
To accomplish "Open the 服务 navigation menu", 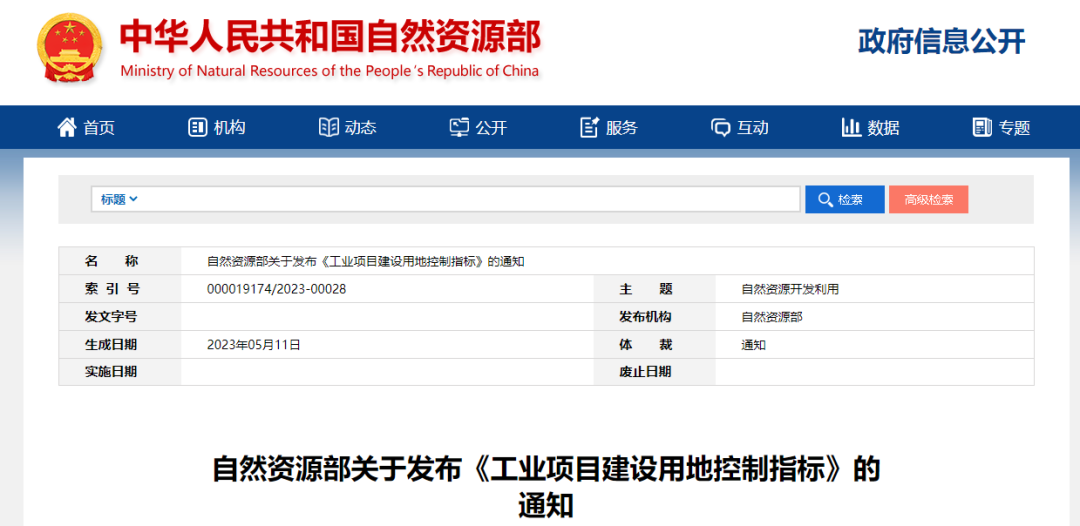I will click(x=621, y=127).
